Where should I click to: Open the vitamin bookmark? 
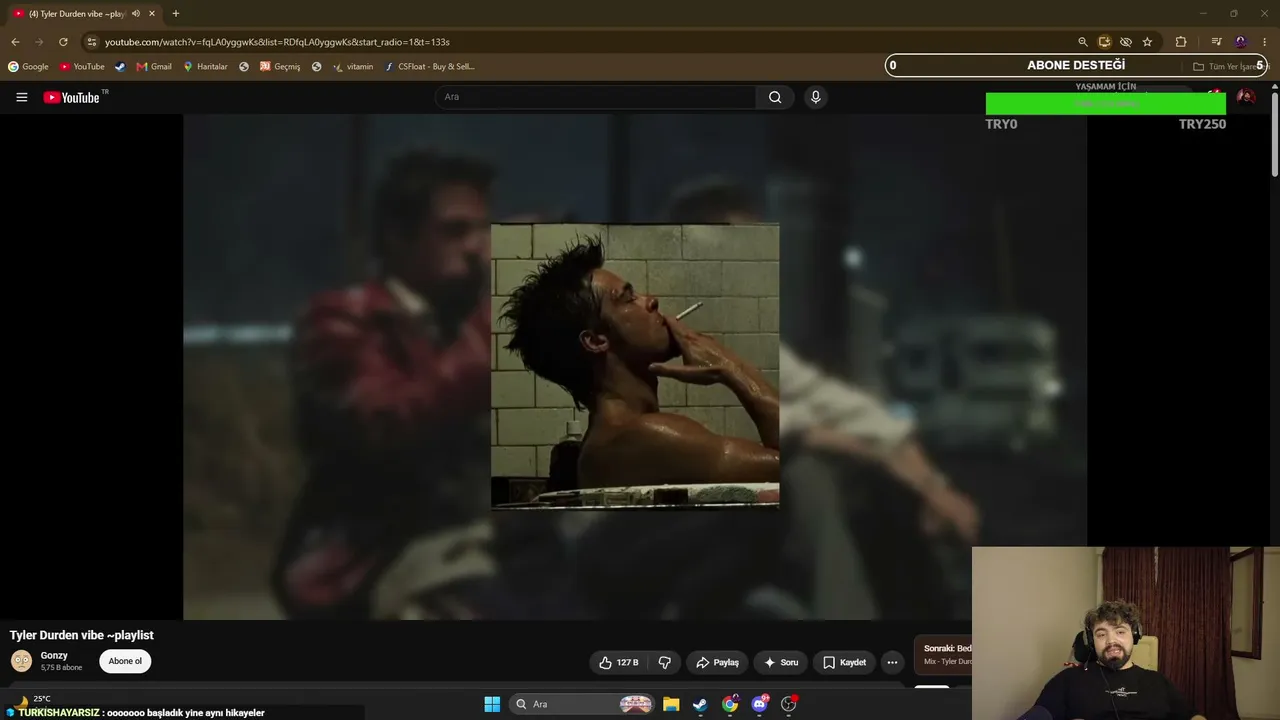tap(353, 67)
